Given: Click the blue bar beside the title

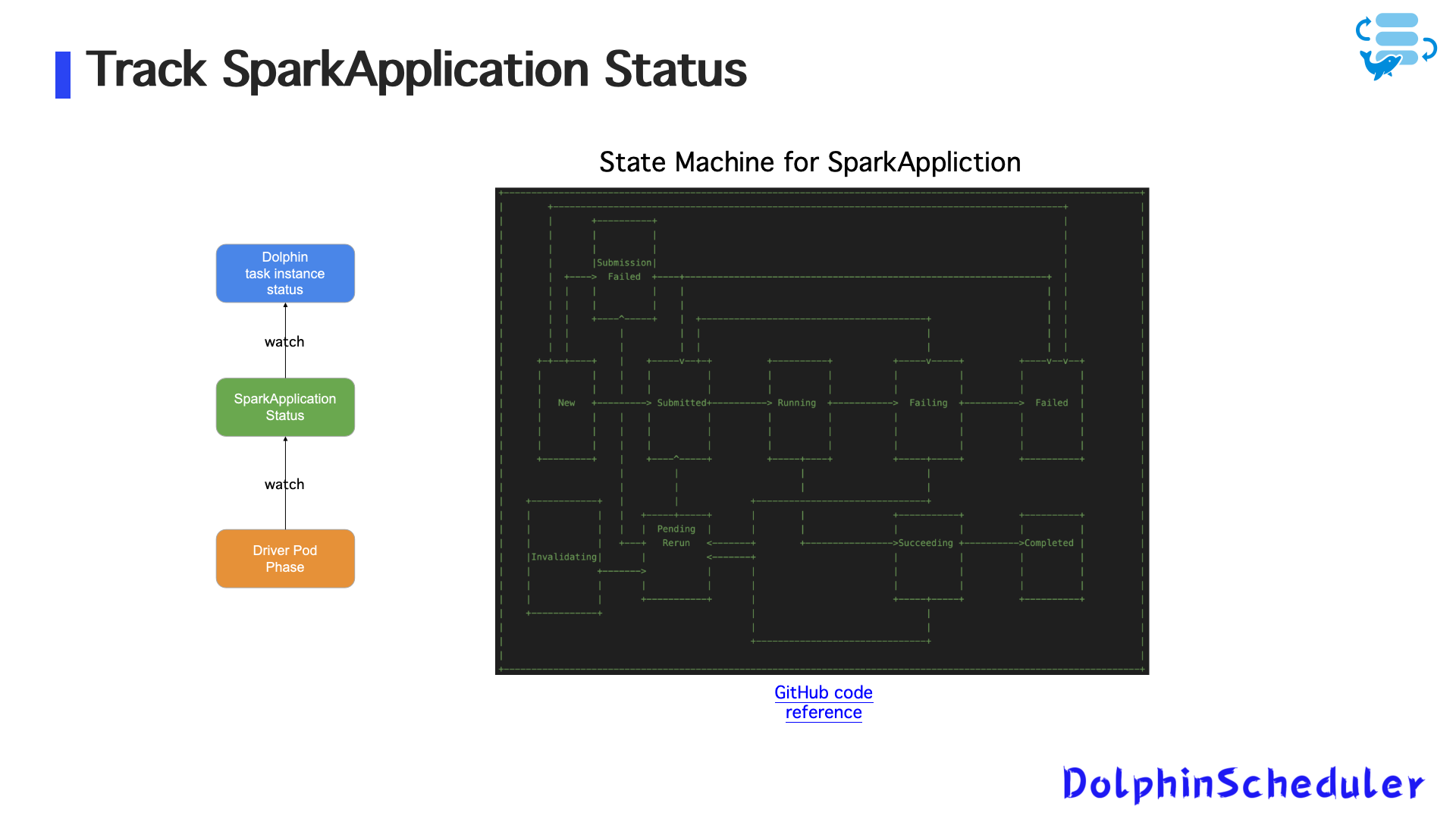Looking at the screenshot, I should [x=63, y=74].
